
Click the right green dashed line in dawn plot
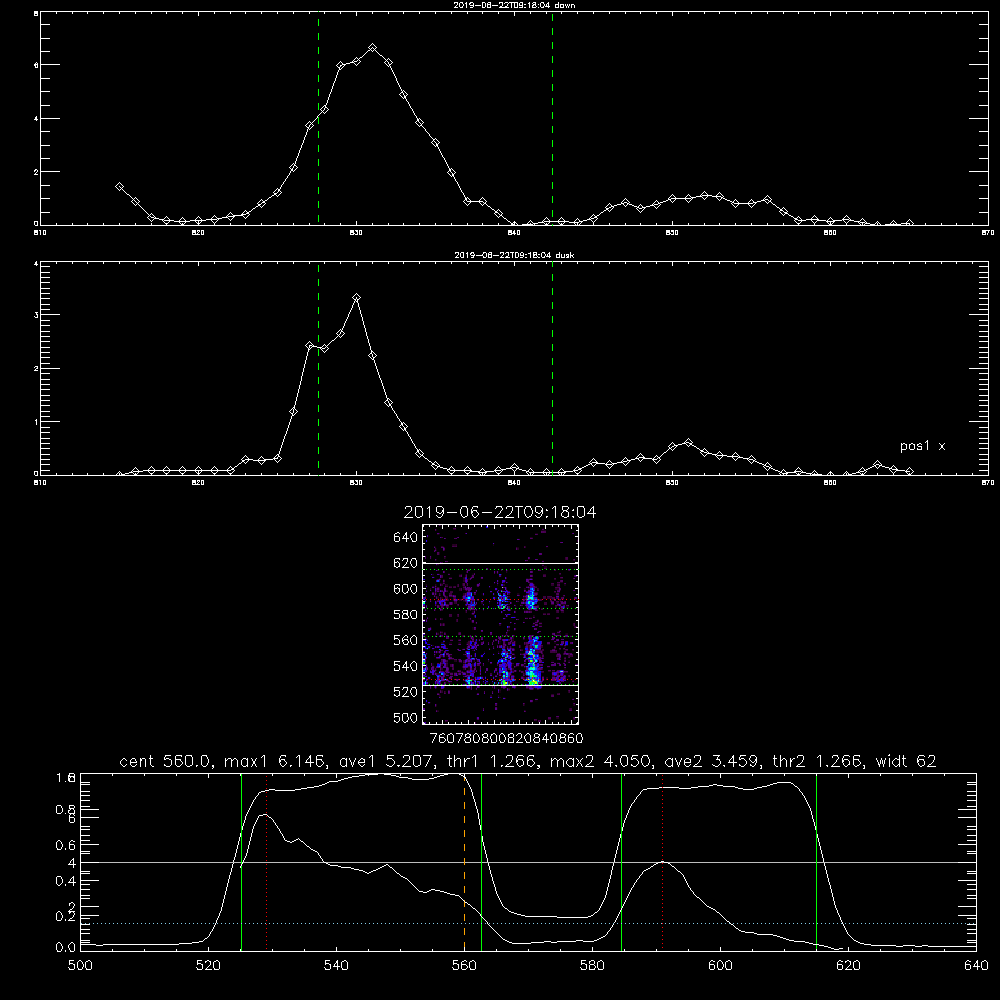click(x=552, y=118)
